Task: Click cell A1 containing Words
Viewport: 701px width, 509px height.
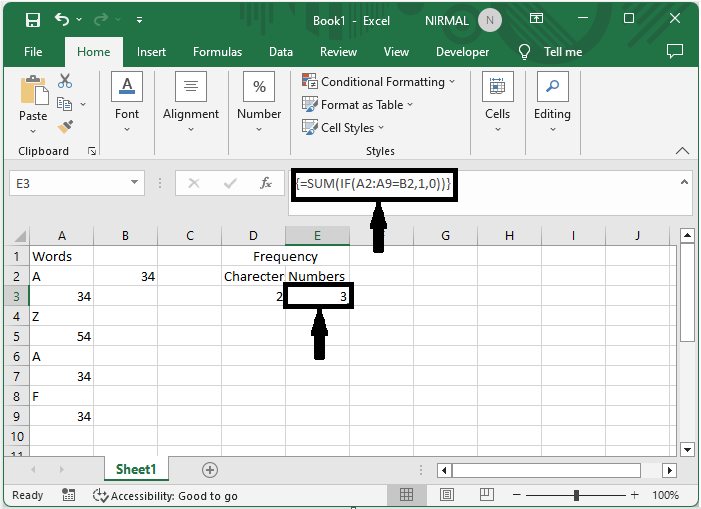Action: pyautogui.click(x=62, y=257)
